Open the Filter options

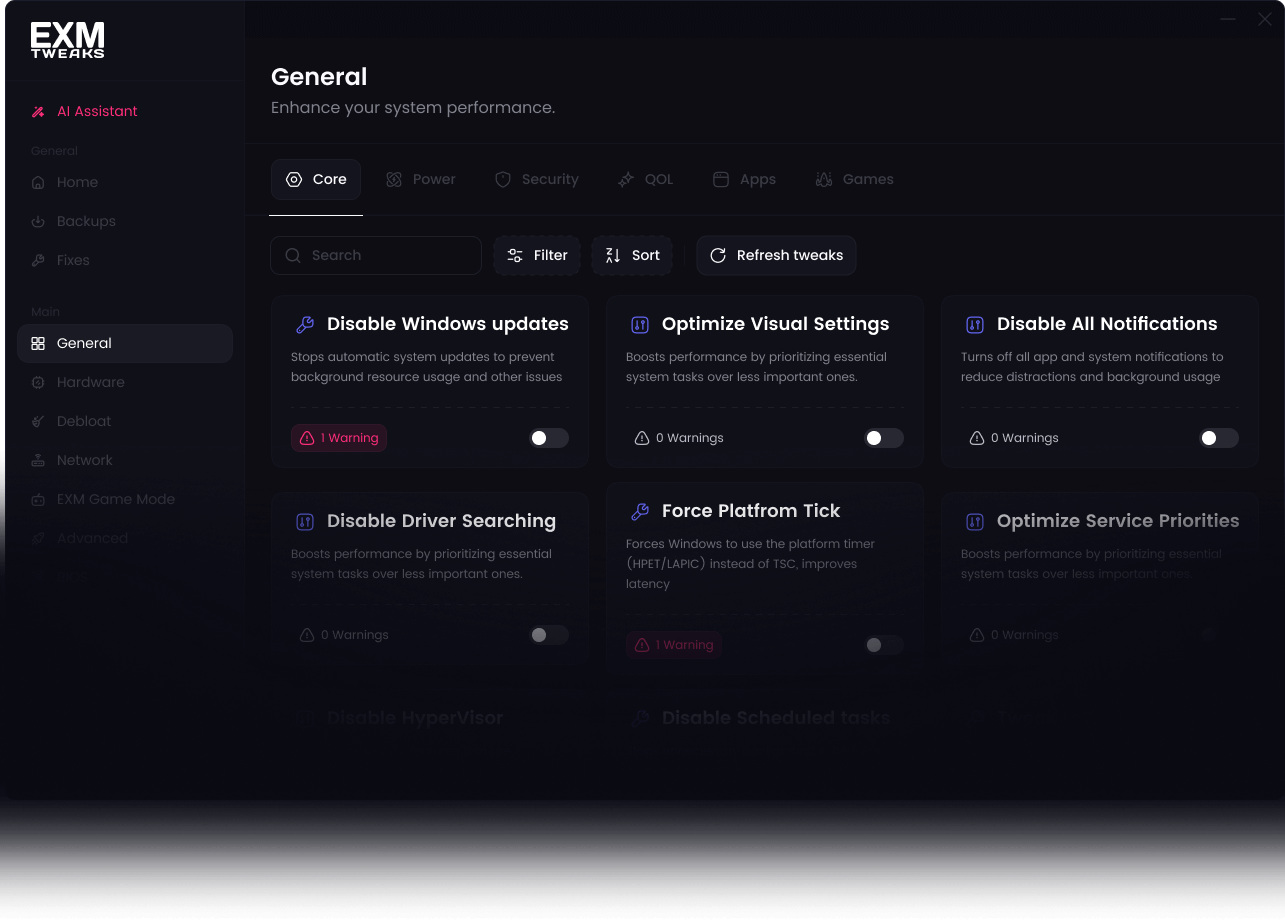pos(537,255)
